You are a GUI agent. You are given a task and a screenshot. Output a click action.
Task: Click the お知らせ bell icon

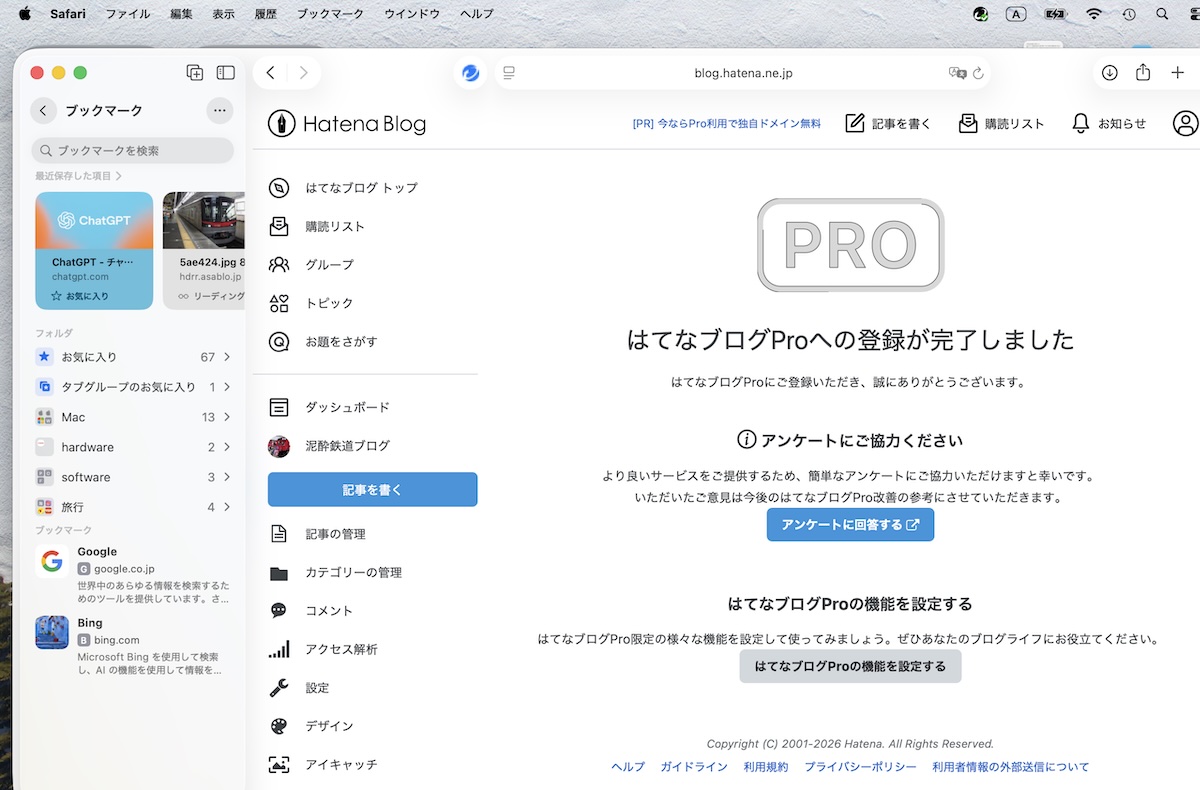point(1080,124)
